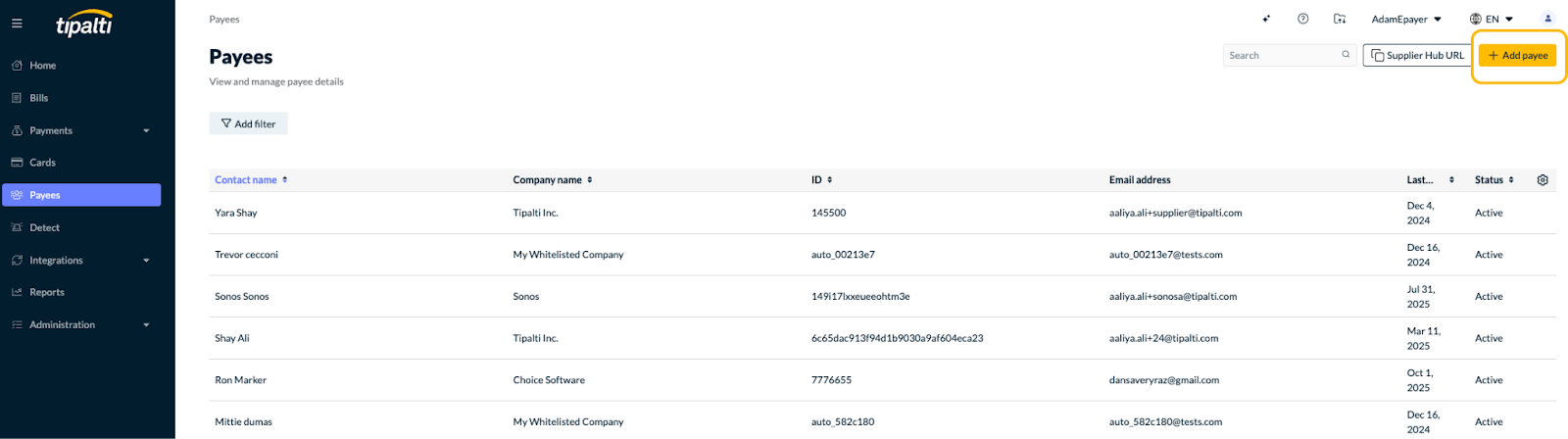Click ID auto_582c180 cell
Screen dimensions: 1568x439
843,422
